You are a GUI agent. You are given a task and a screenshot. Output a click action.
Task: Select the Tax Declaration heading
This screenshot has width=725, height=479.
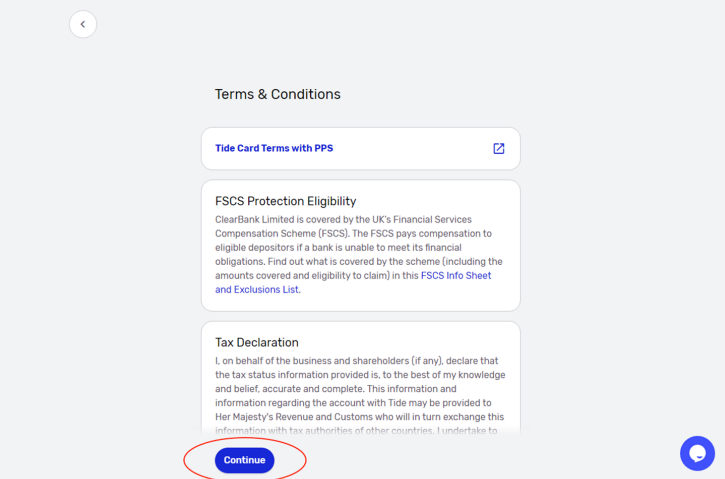pyautogui.click(x=257, y=343)
